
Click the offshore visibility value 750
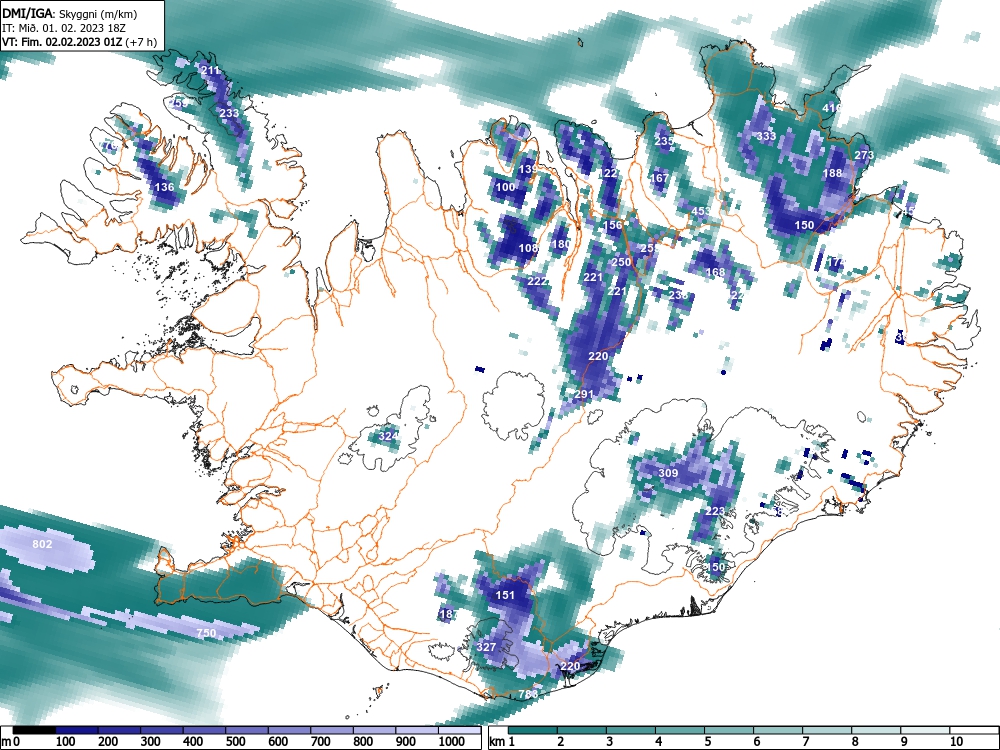tap(206, 633)
